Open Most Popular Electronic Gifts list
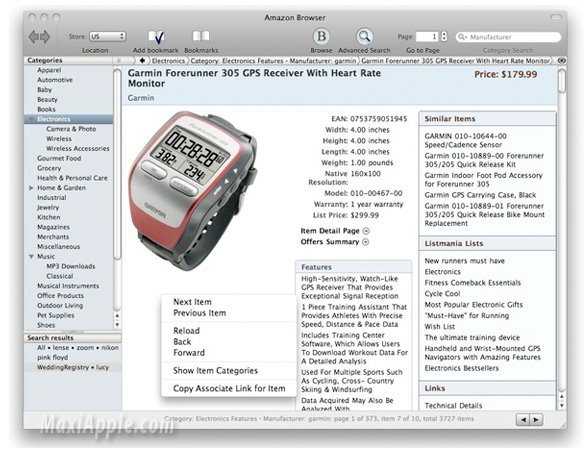This screenshot has height=451, width=586. [474, 305]
